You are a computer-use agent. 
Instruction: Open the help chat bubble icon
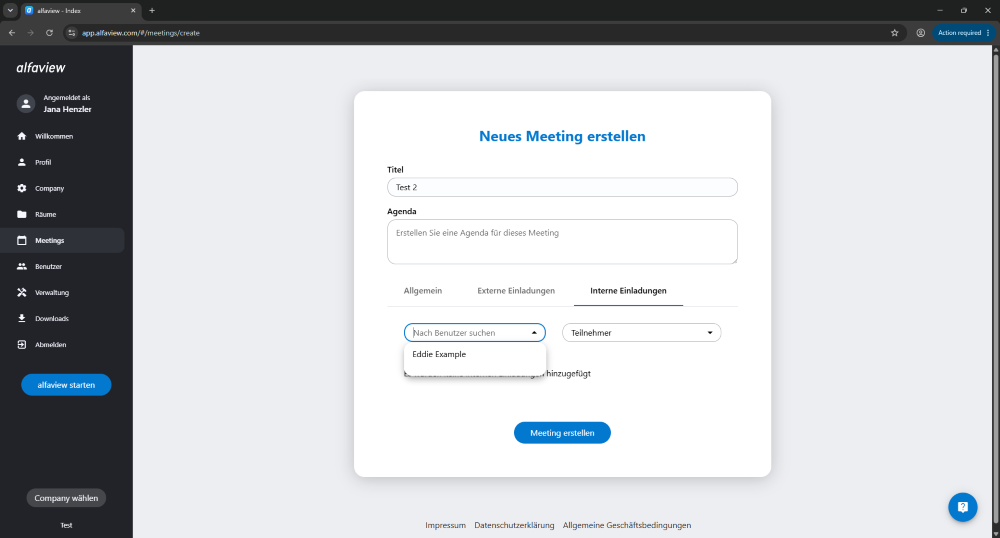click(x=962, y=507)
